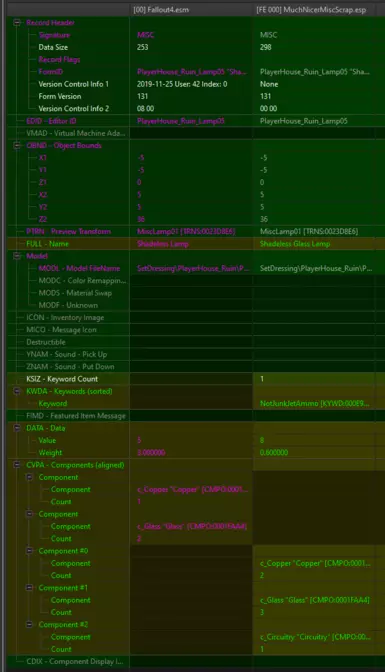Click Data Size value 298
The image size is (385, 672).
point(266,47)
